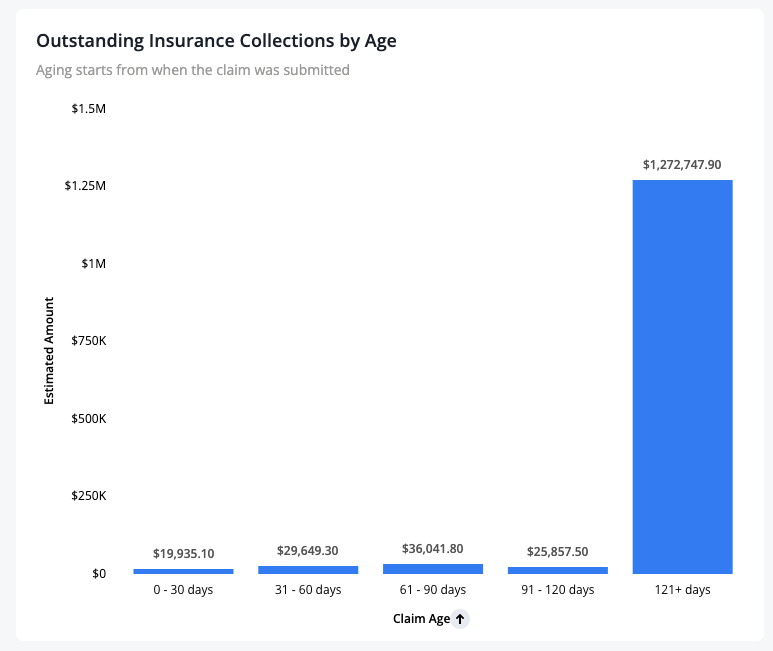The width and height of the screenshot is (773, 651).
Task: Click the 61 - 90 days axis label
Action: point(433,589)
